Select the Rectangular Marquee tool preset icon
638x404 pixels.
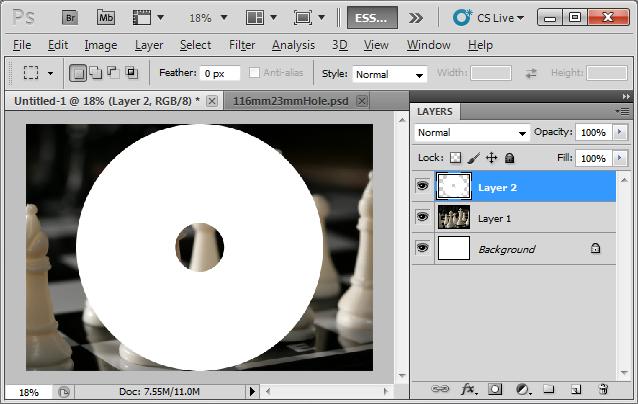coord(31,73)
